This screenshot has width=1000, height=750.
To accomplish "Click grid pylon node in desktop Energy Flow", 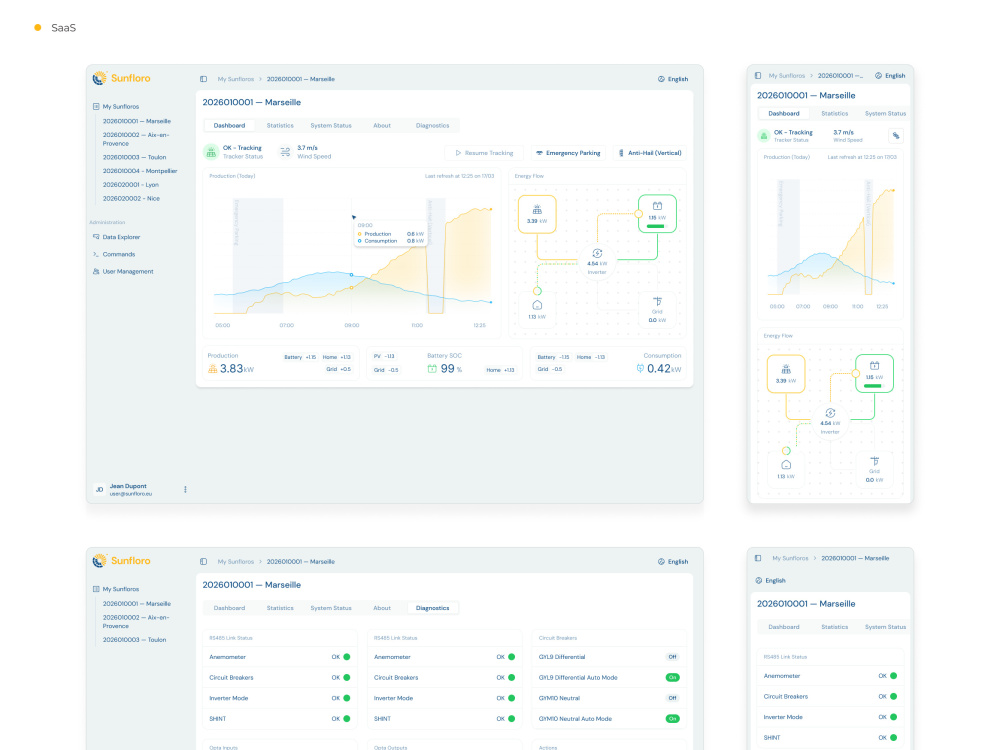I will [x=657, y=310].
